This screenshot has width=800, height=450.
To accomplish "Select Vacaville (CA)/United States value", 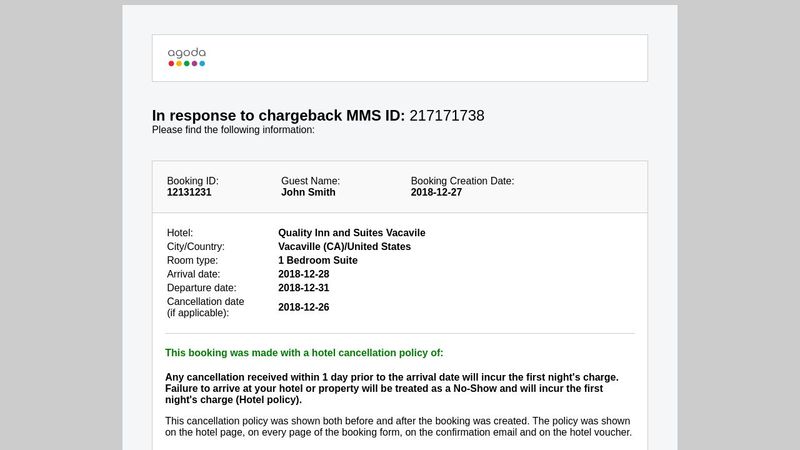I will (x=344, y=246).
